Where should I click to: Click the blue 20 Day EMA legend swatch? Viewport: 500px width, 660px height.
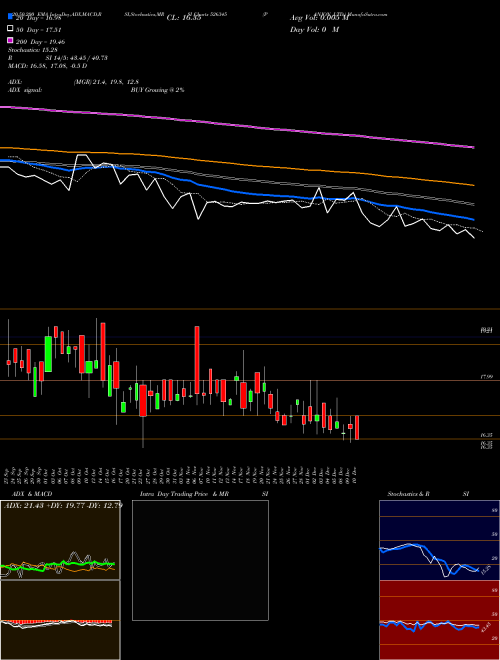click(x=11, y=17)
